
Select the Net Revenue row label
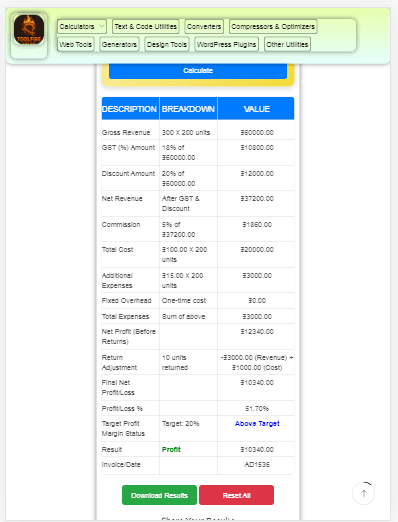coord(122,198)
